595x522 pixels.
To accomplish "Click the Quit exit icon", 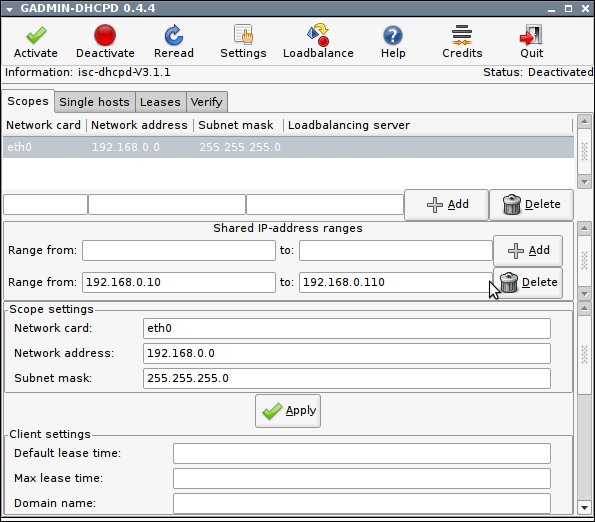I will click(x=531, y=35).
